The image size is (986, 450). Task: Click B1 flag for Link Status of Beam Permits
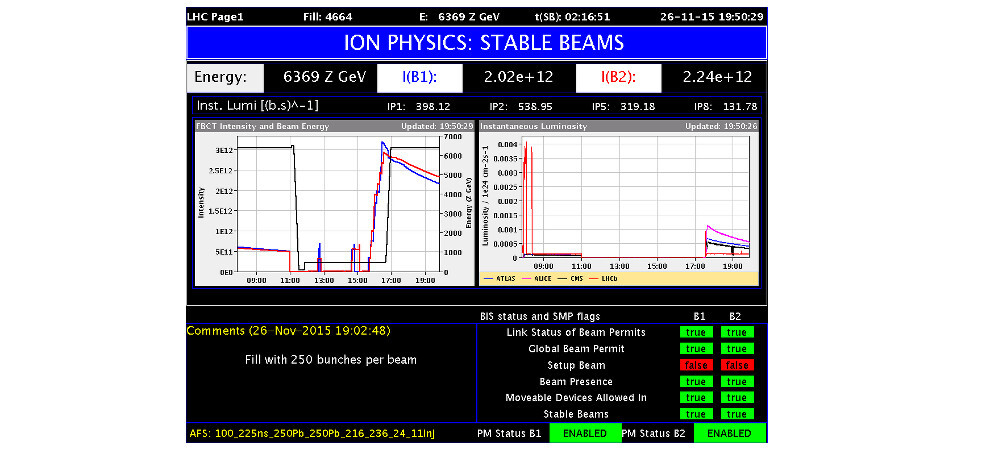click(695, 332)
